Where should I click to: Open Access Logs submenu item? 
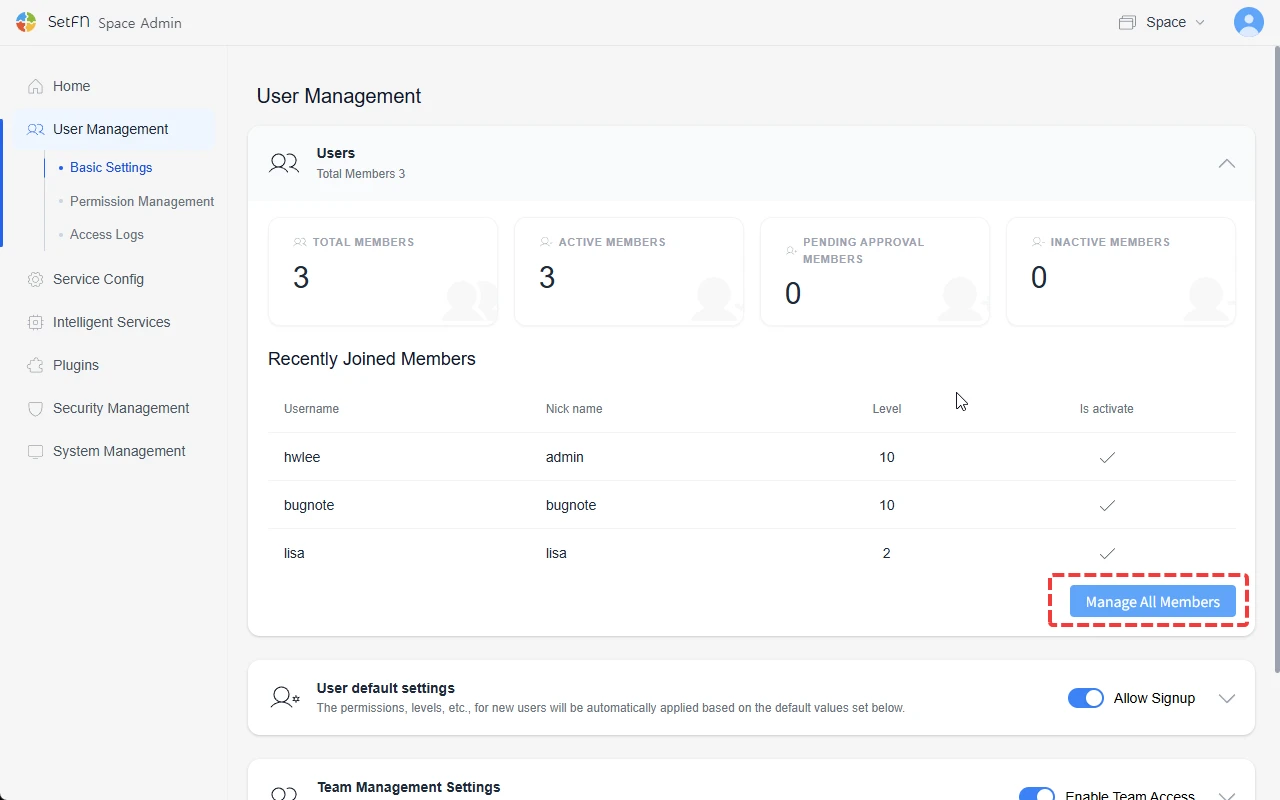tap(107, 234)
